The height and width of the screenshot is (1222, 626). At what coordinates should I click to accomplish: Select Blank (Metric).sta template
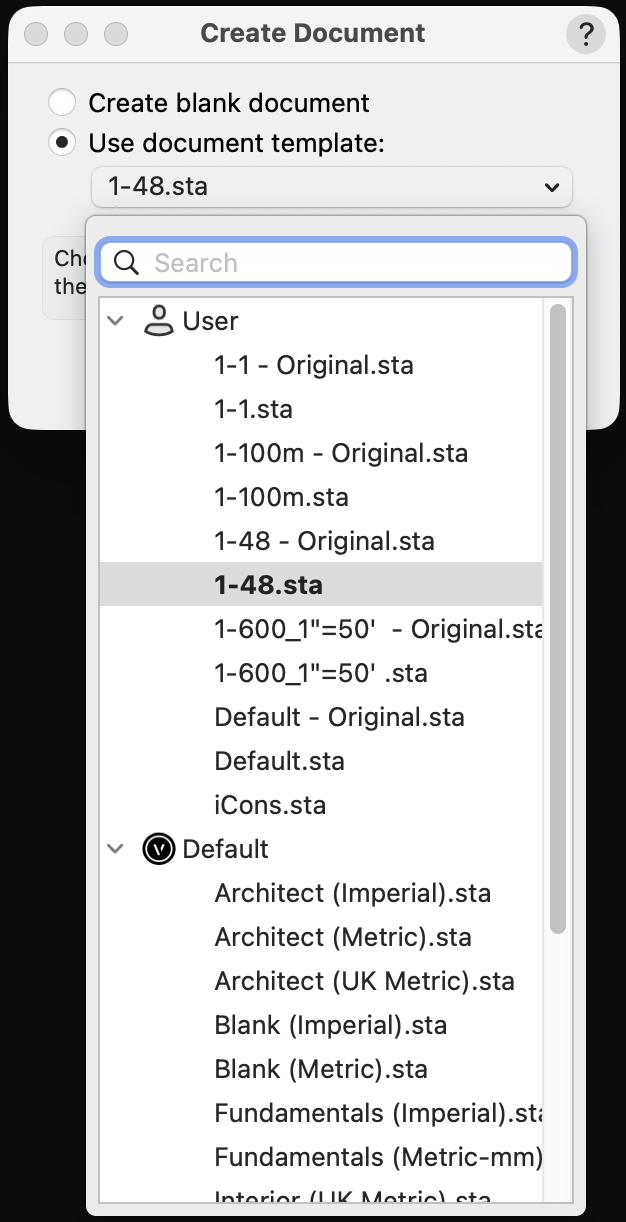pyautogui.click(x=321, y=1069)
